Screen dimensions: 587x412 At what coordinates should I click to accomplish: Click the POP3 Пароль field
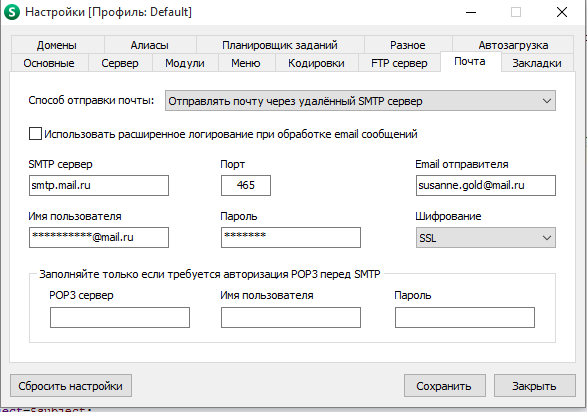pyautogui.click(x=465, y=317)
